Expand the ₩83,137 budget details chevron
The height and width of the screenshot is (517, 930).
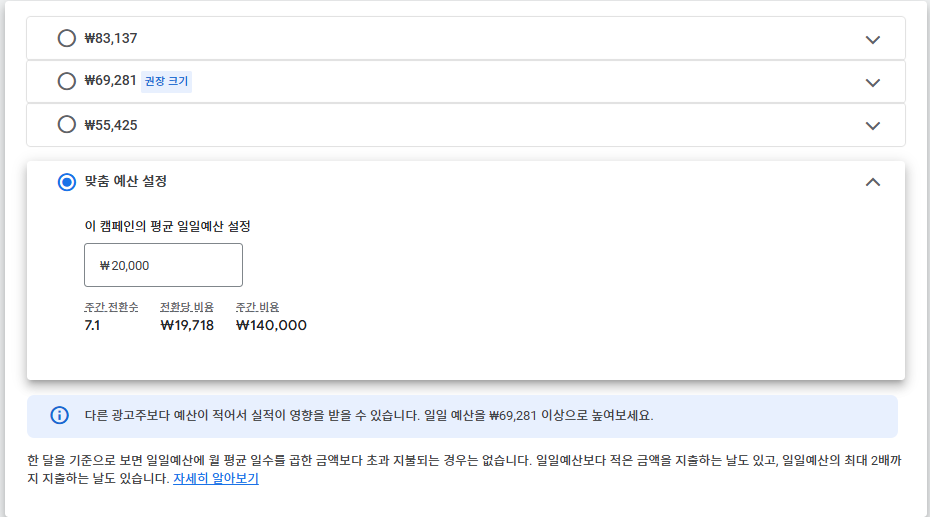pos(872,40)
